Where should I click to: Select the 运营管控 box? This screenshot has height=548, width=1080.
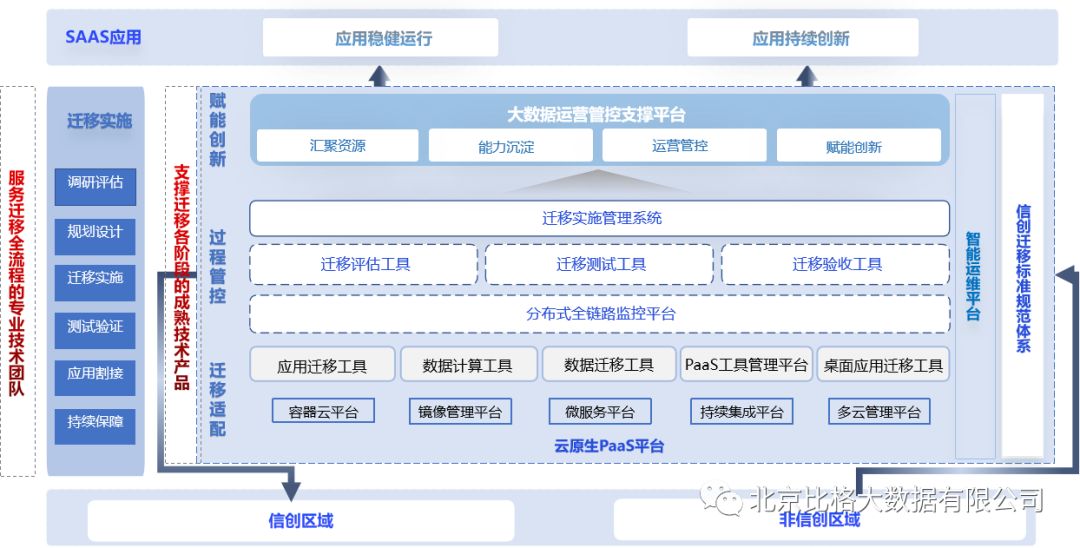point(685,146)
